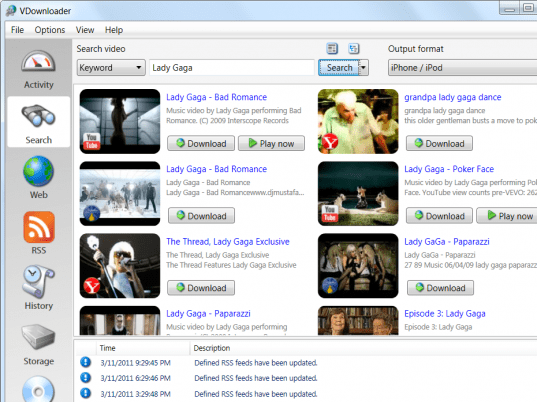
Task: Click first Bad Romance YouTube thumbnail
Action: (120, 121)
